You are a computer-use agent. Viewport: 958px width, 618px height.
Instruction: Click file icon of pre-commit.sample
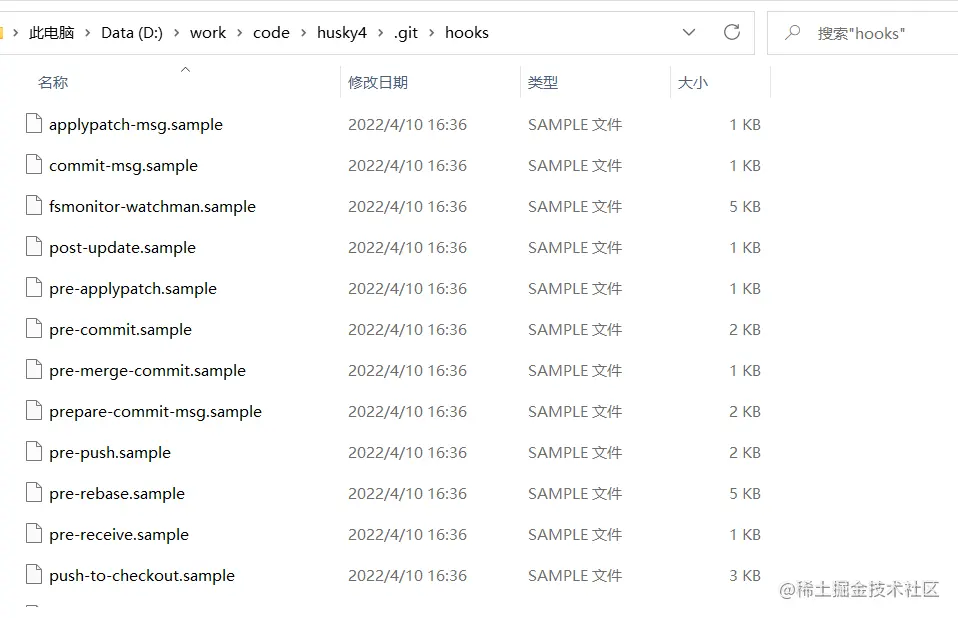pyautogui.click(x=34, y=329)
